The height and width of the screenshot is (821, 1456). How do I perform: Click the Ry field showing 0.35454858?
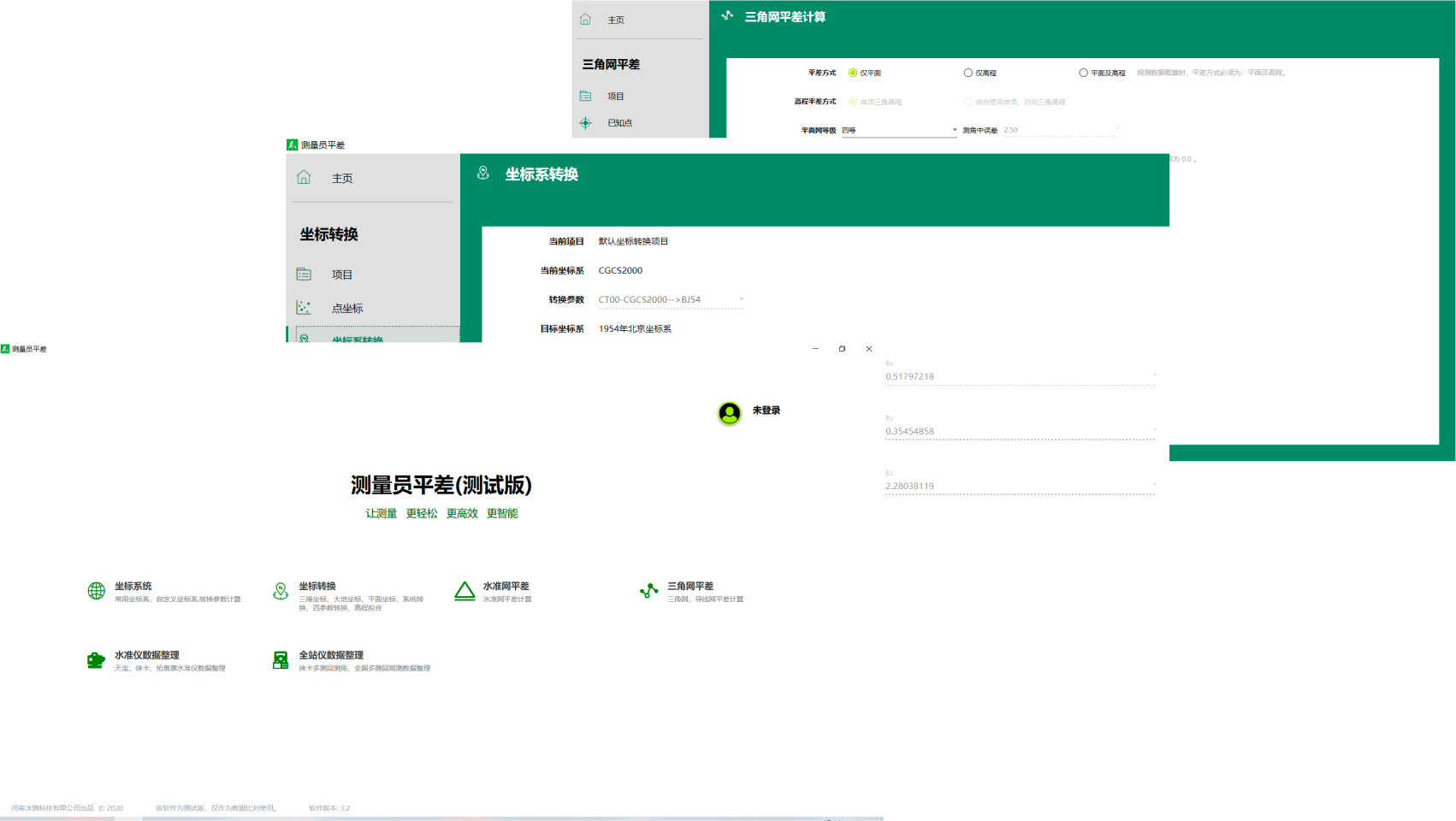[x=1021, y=431]
